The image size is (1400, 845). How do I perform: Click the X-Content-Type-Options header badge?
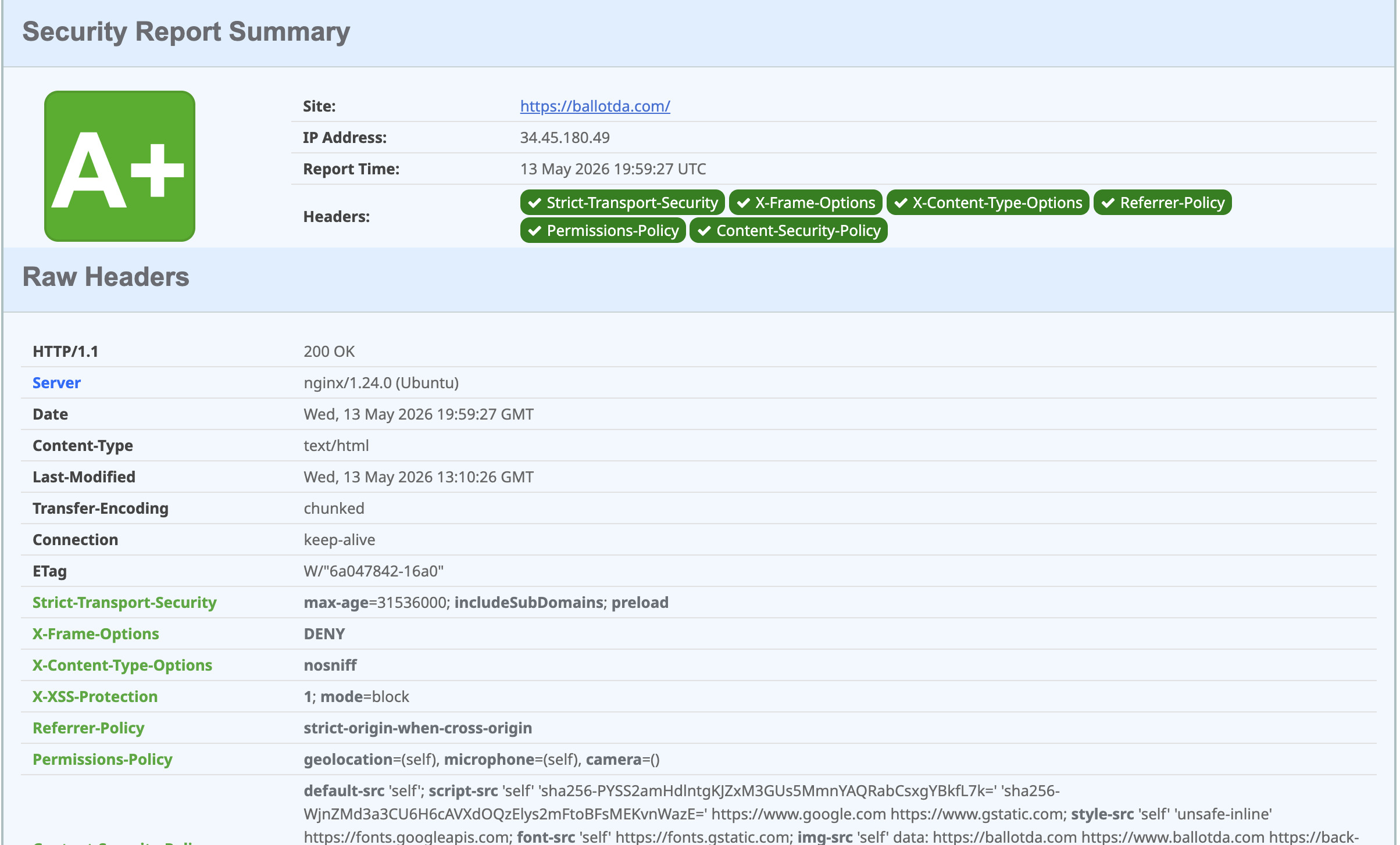[987, 203]
